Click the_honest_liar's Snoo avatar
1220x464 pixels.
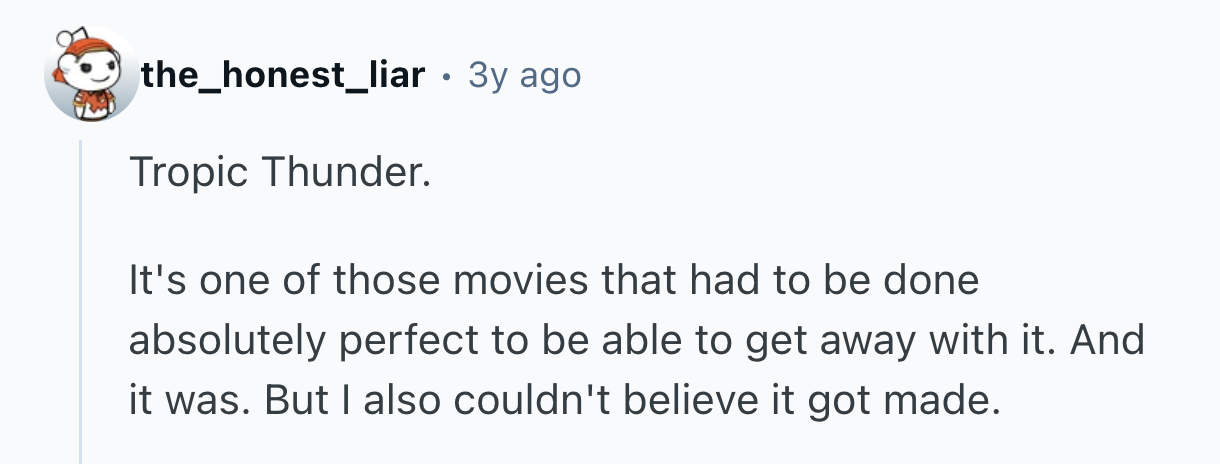(91, 75)
